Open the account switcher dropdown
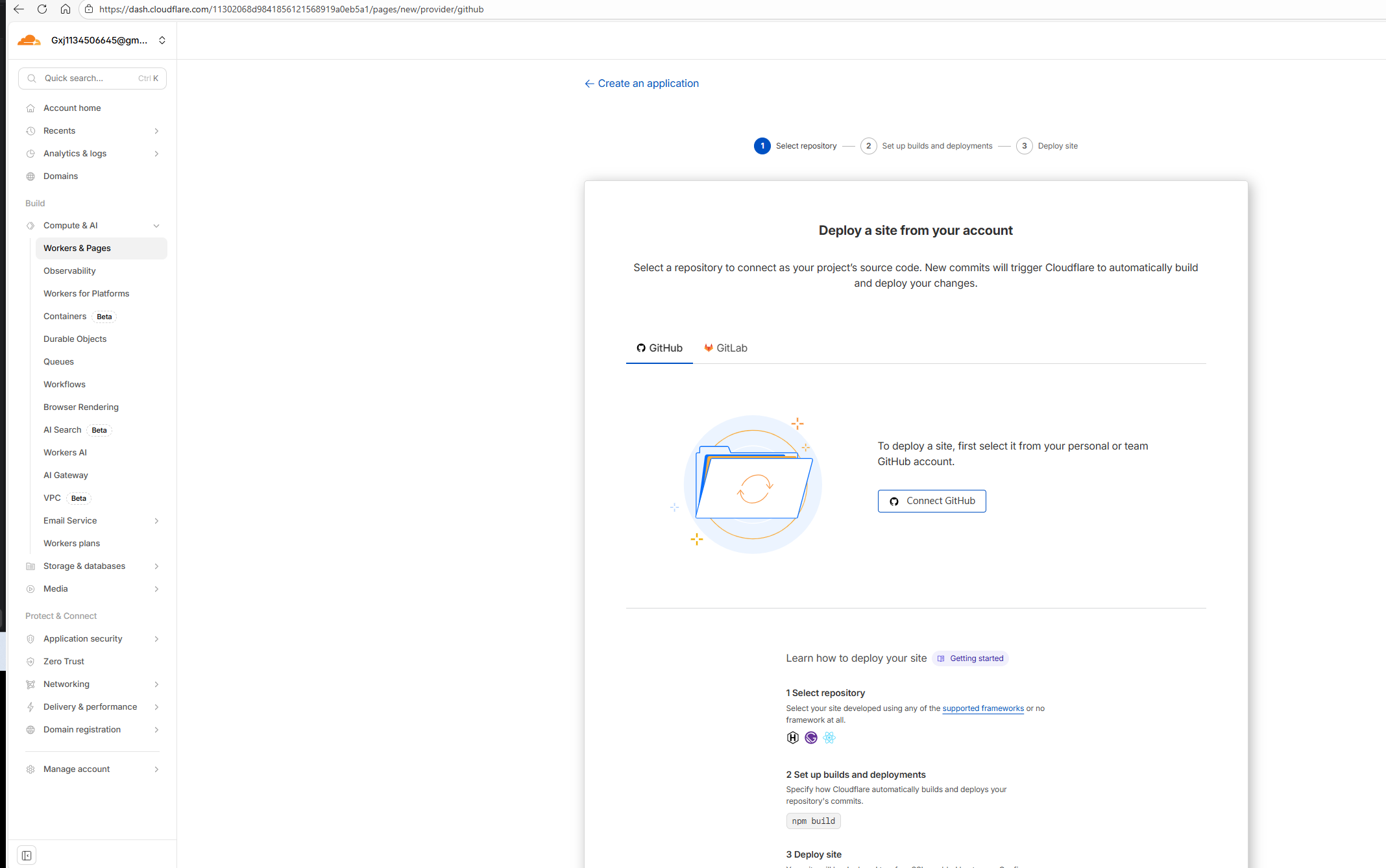Viewport: 1386px width, 868px height. point(162,40)
